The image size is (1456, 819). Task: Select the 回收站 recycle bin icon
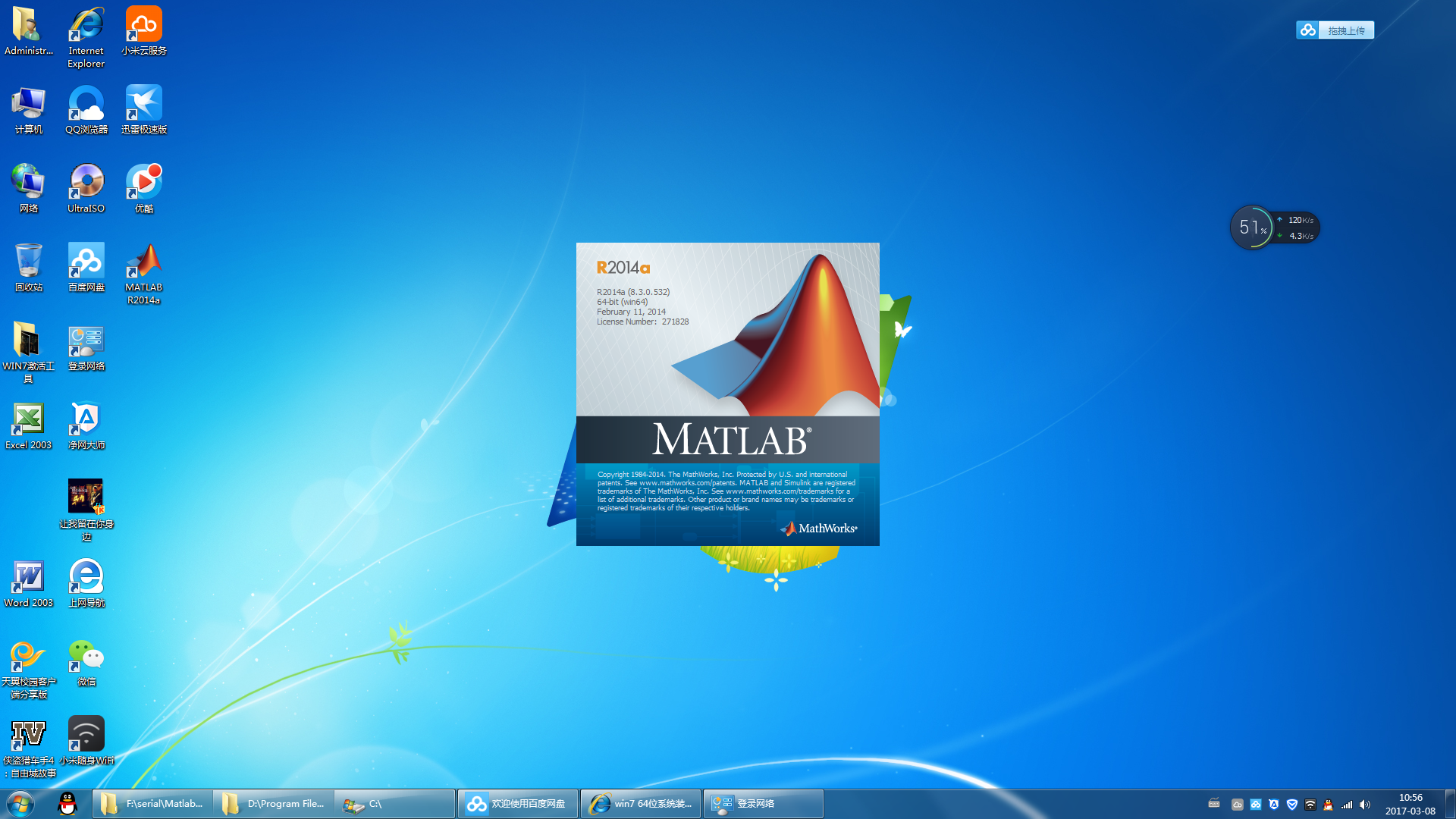coord(29,268)
